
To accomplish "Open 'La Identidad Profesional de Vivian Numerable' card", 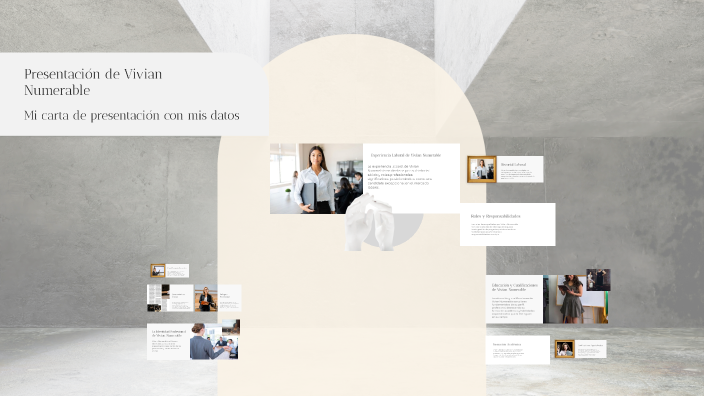I will click(x=168, y=342).
